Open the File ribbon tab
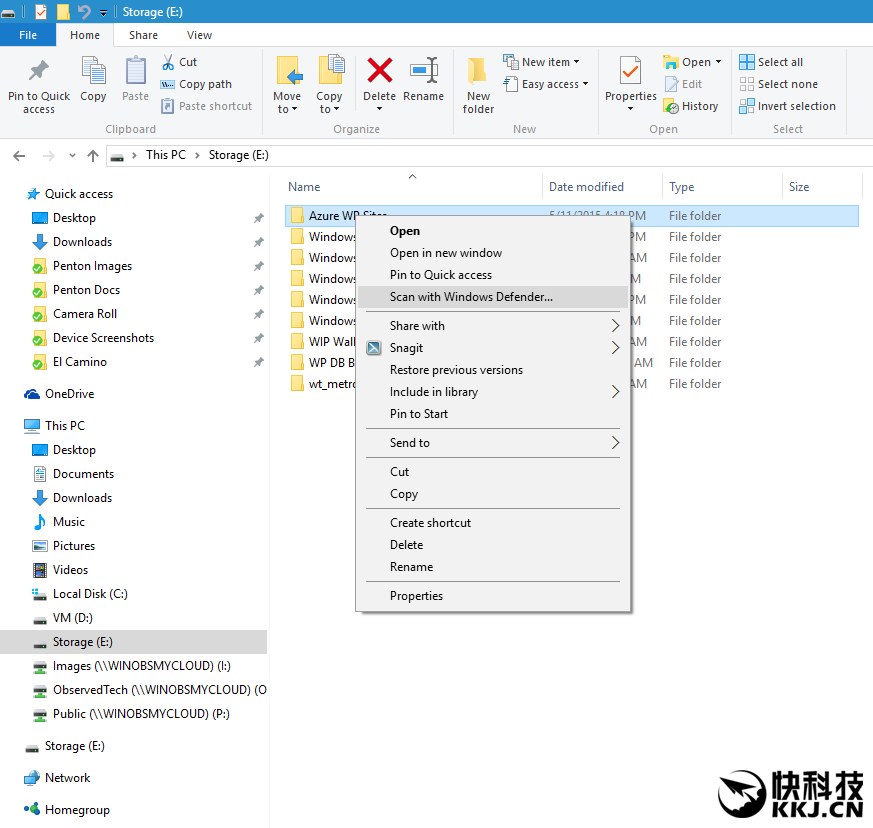873x828 pixels. (x=28, y=35)
